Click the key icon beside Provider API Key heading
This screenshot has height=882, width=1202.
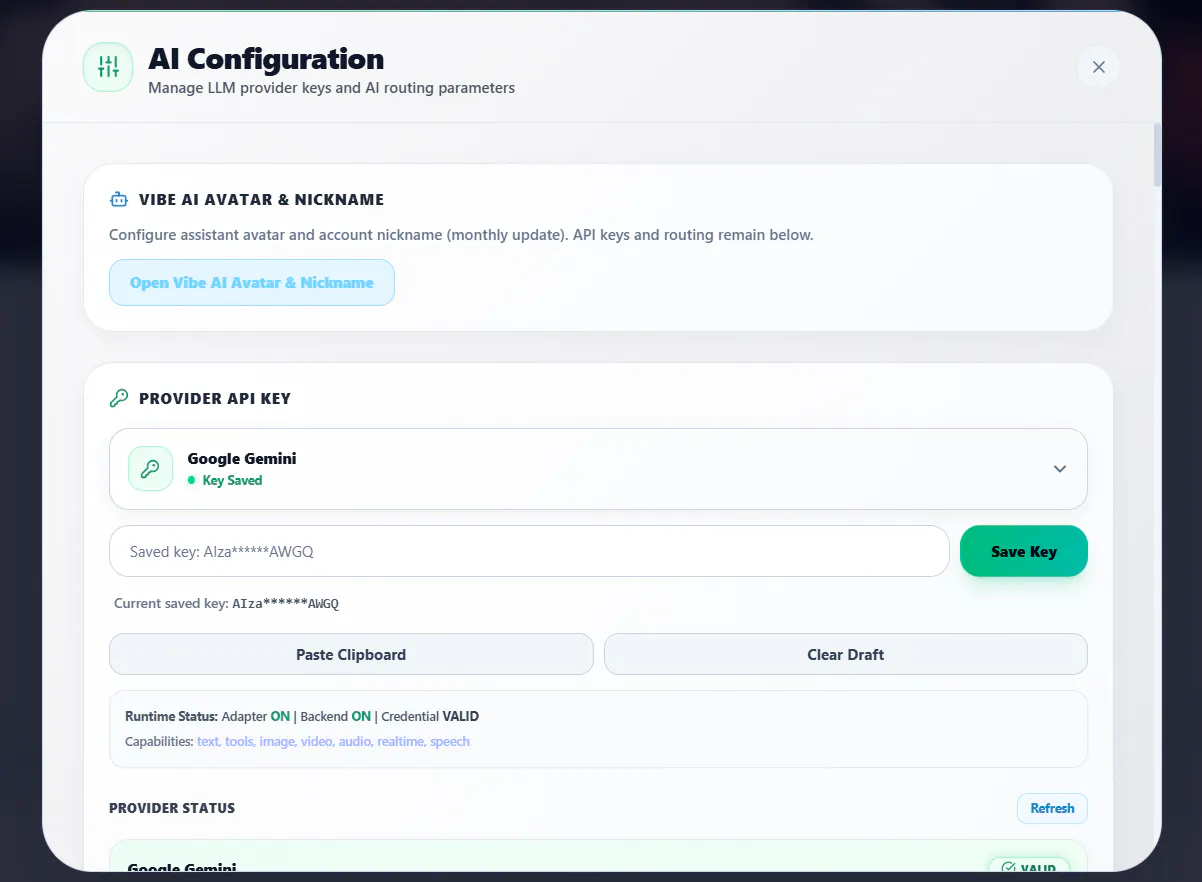click(119, 398)
